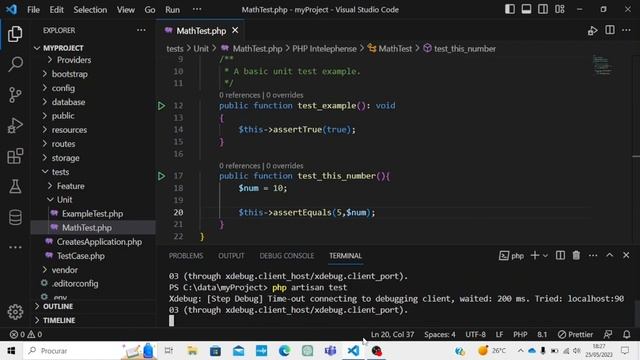Image resolution: width=640 pixels, height=360 pixels.
Task: Click the terminal vertical scrollbar
Action: coord(636,313)
